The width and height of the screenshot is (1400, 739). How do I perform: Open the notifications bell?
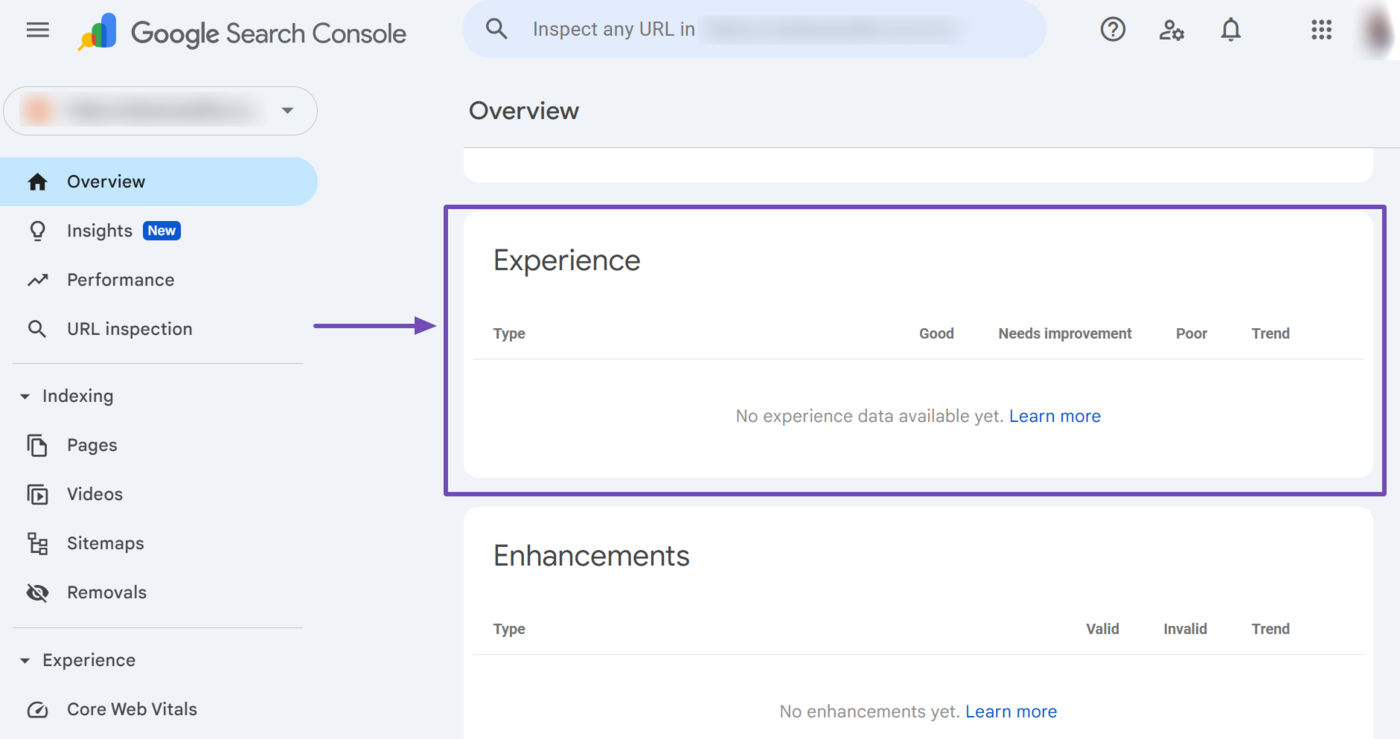(1230, 30)
